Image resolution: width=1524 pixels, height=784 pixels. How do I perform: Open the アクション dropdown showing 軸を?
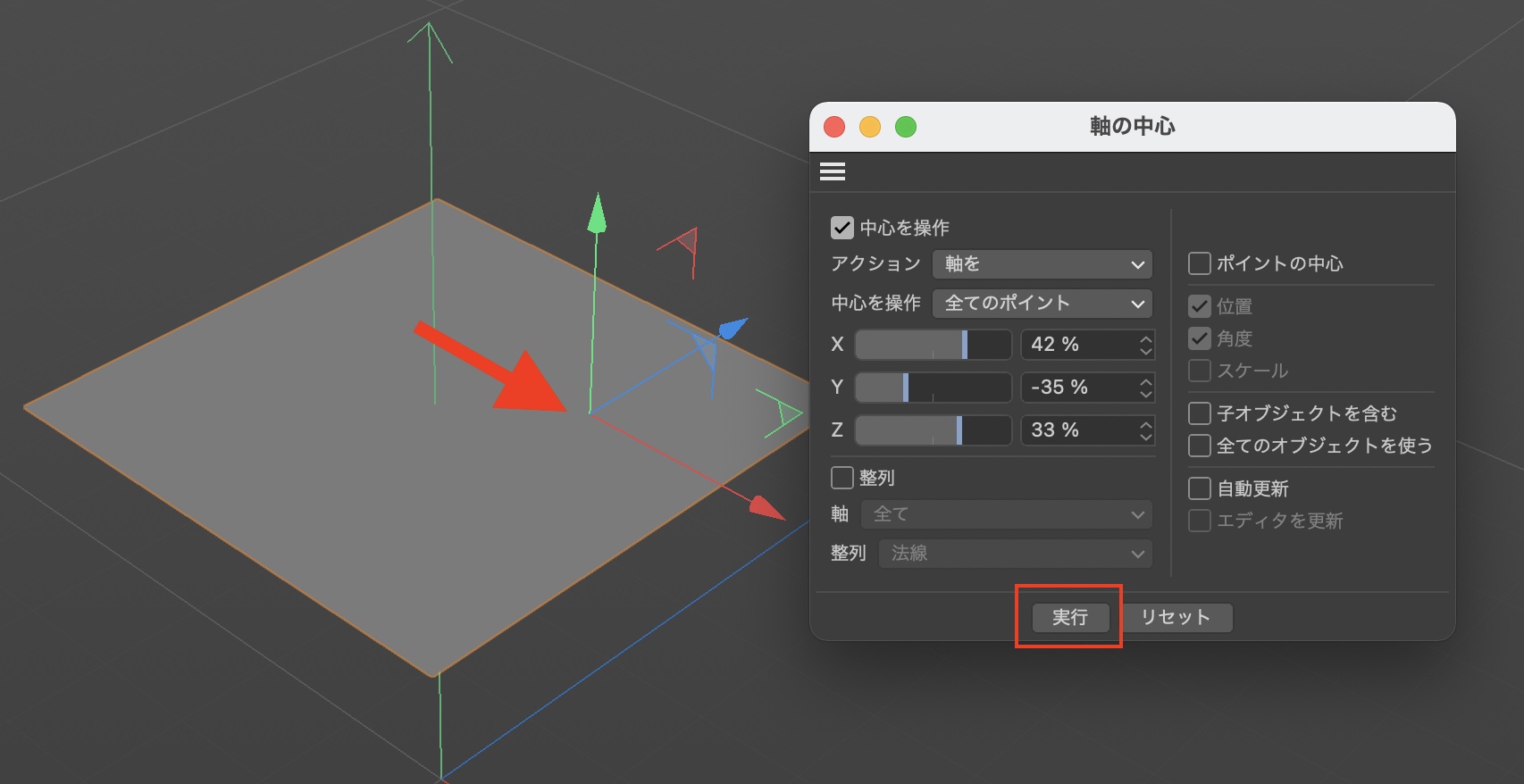(1042, 264)
